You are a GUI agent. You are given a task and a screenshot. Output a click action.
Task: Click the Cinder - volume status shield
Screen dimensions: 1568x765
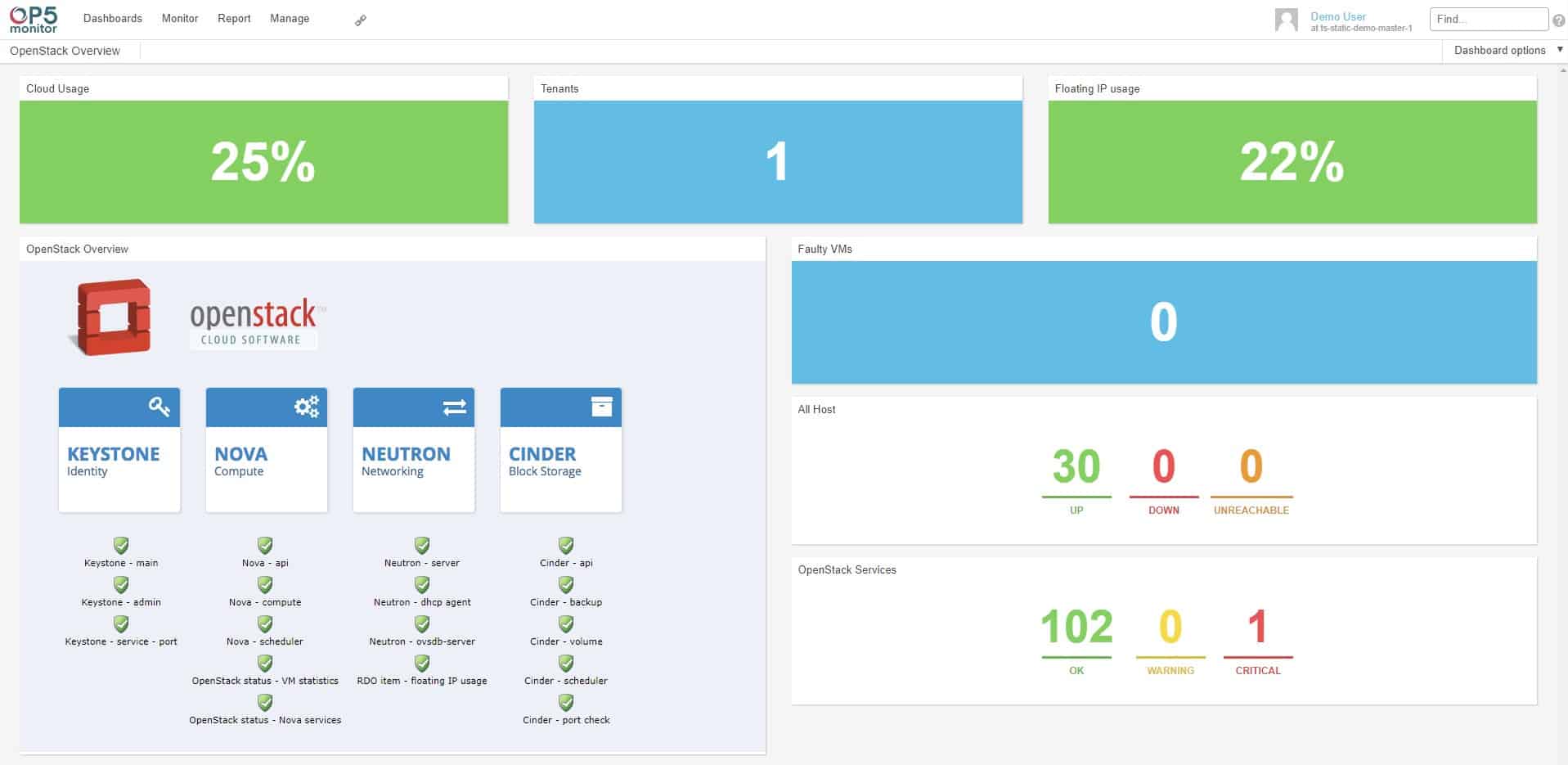click(x=566, y=623)
